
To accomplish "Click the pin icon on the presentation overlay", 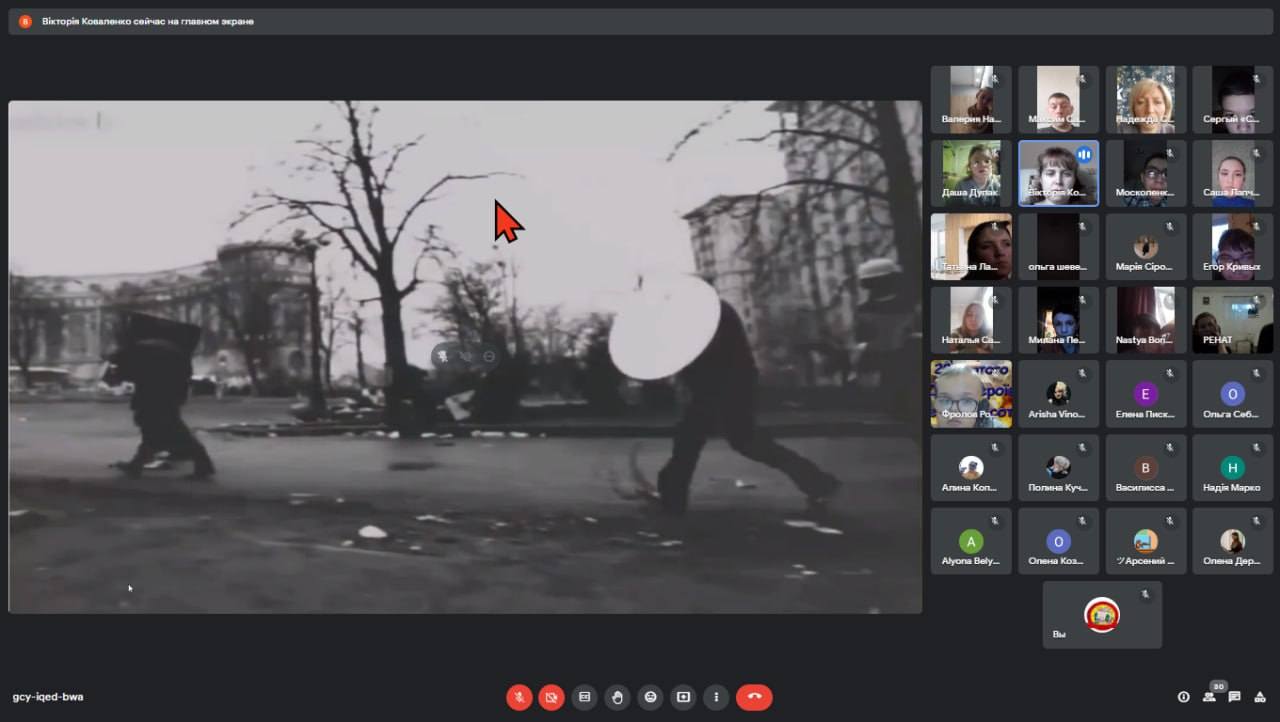I will coord(442,356).
